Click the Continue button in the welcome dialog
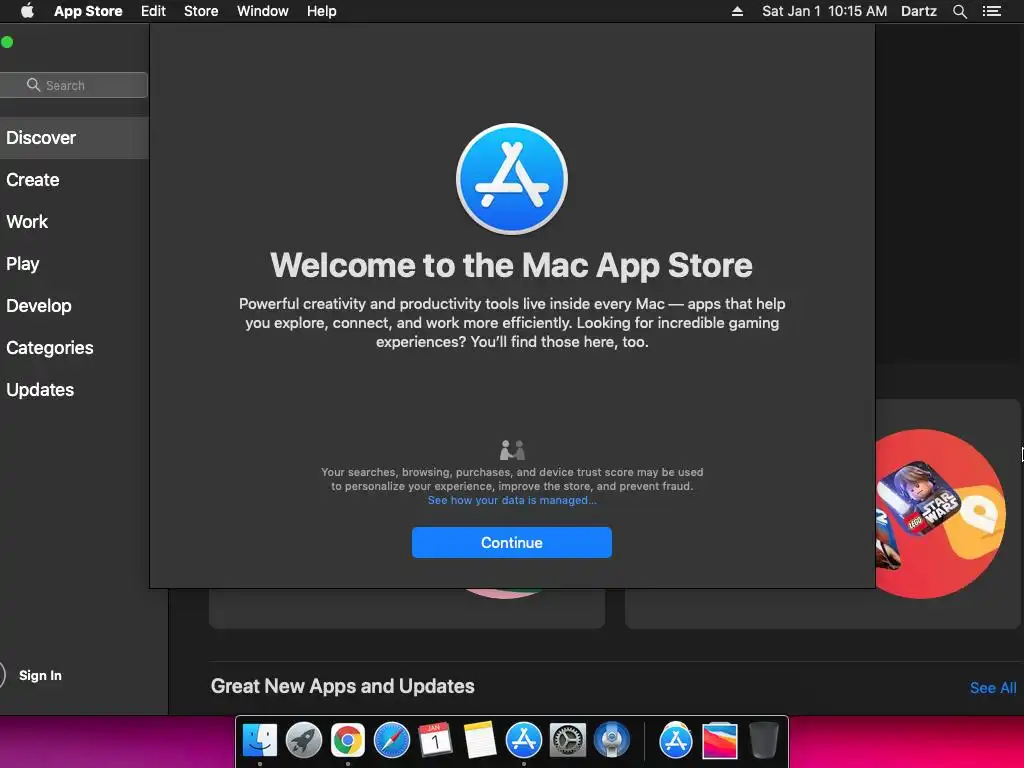The image size is (1024, 768). coord(511,542)
